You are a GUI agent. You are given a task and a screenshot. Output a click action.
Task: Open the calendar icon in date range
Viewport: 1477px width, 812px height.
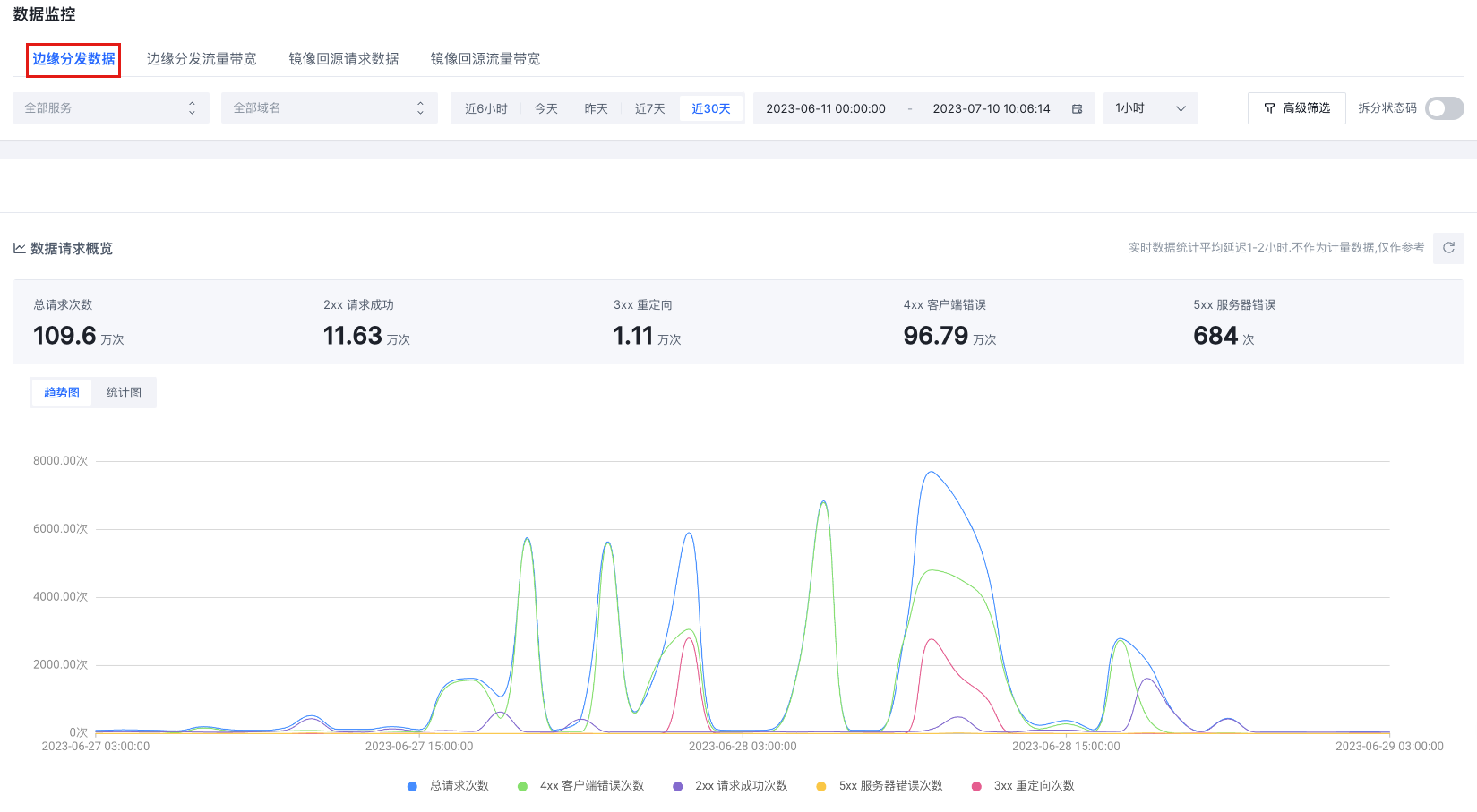point(1077,109)
